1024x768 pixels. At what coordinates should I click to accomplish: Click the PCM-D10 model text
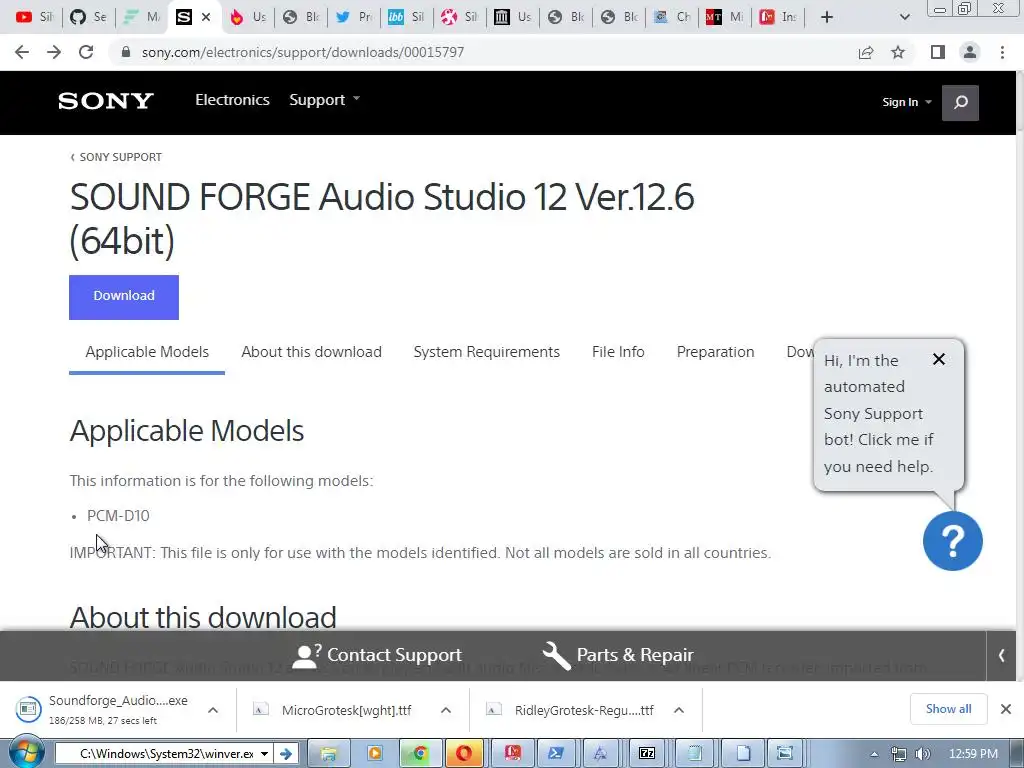(118, 516)
